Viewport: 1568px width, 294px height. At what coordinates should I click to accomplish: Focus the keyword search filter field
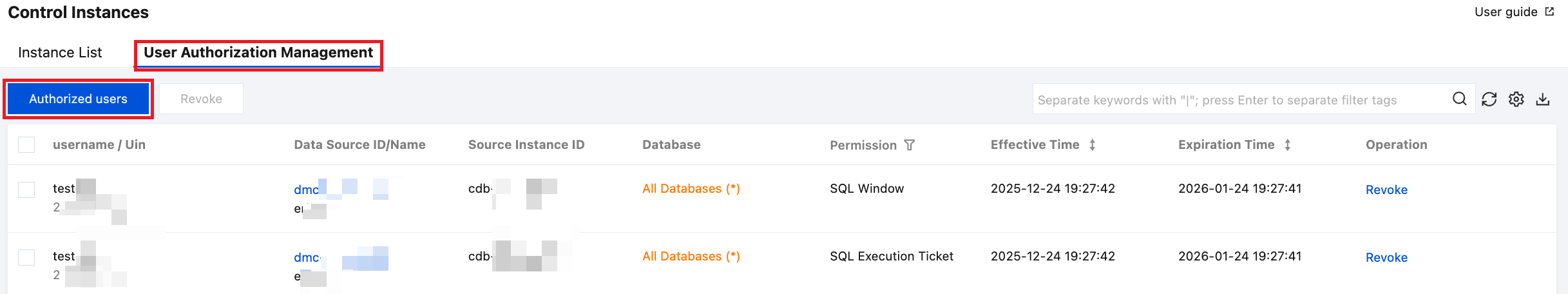pos(1237,100)
